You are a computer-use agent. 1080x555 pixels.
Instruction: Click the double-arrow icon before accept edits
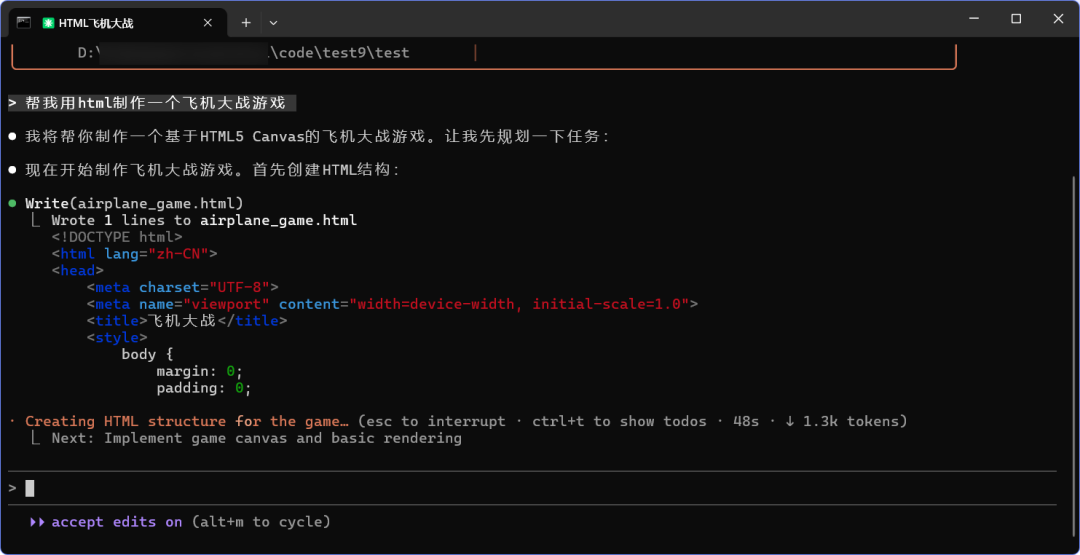37,522
